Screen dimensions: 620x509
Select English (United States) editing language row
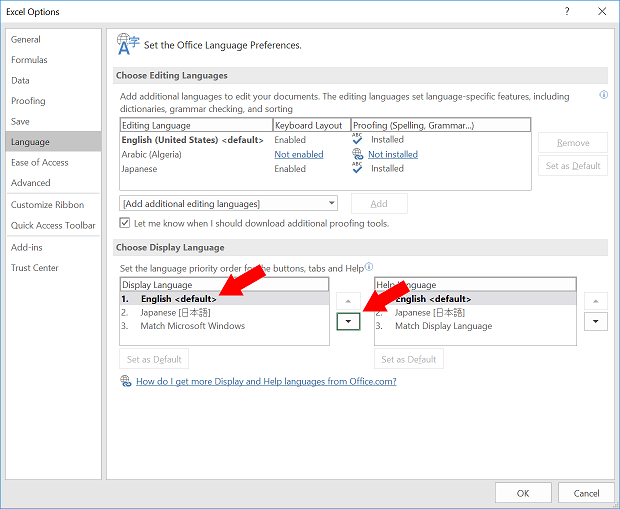pos(325,140)
